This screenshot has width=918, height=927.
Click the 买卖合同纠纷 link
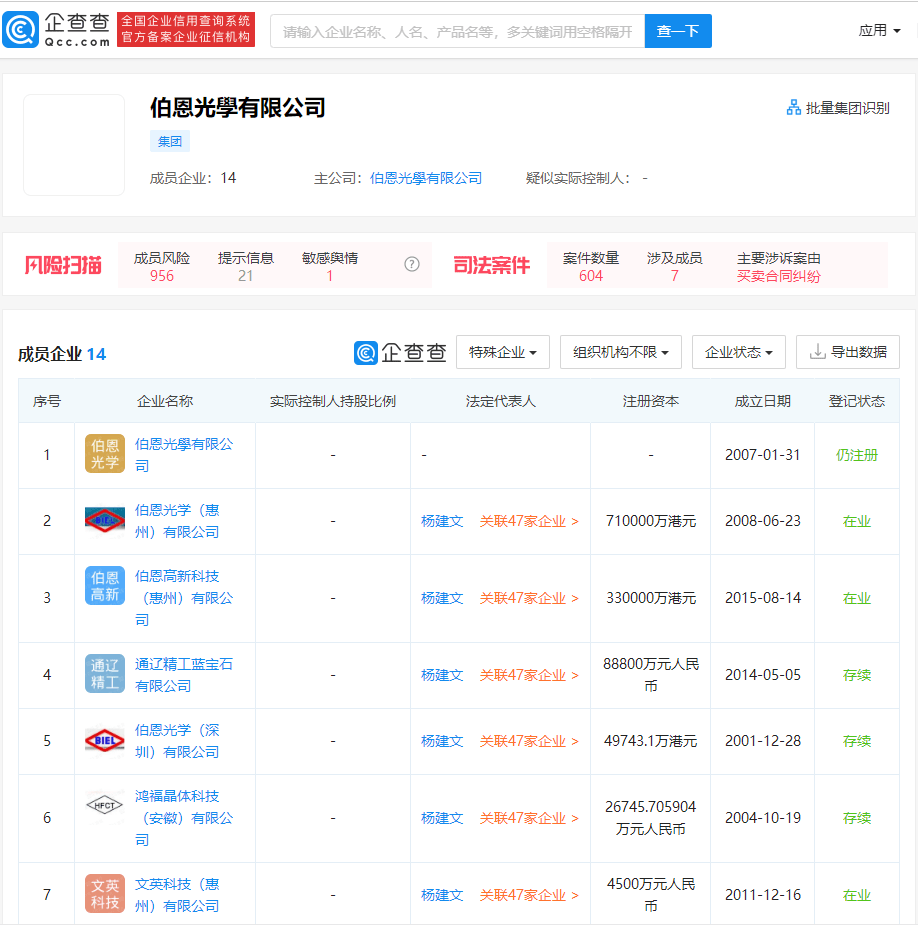point(778,276)
